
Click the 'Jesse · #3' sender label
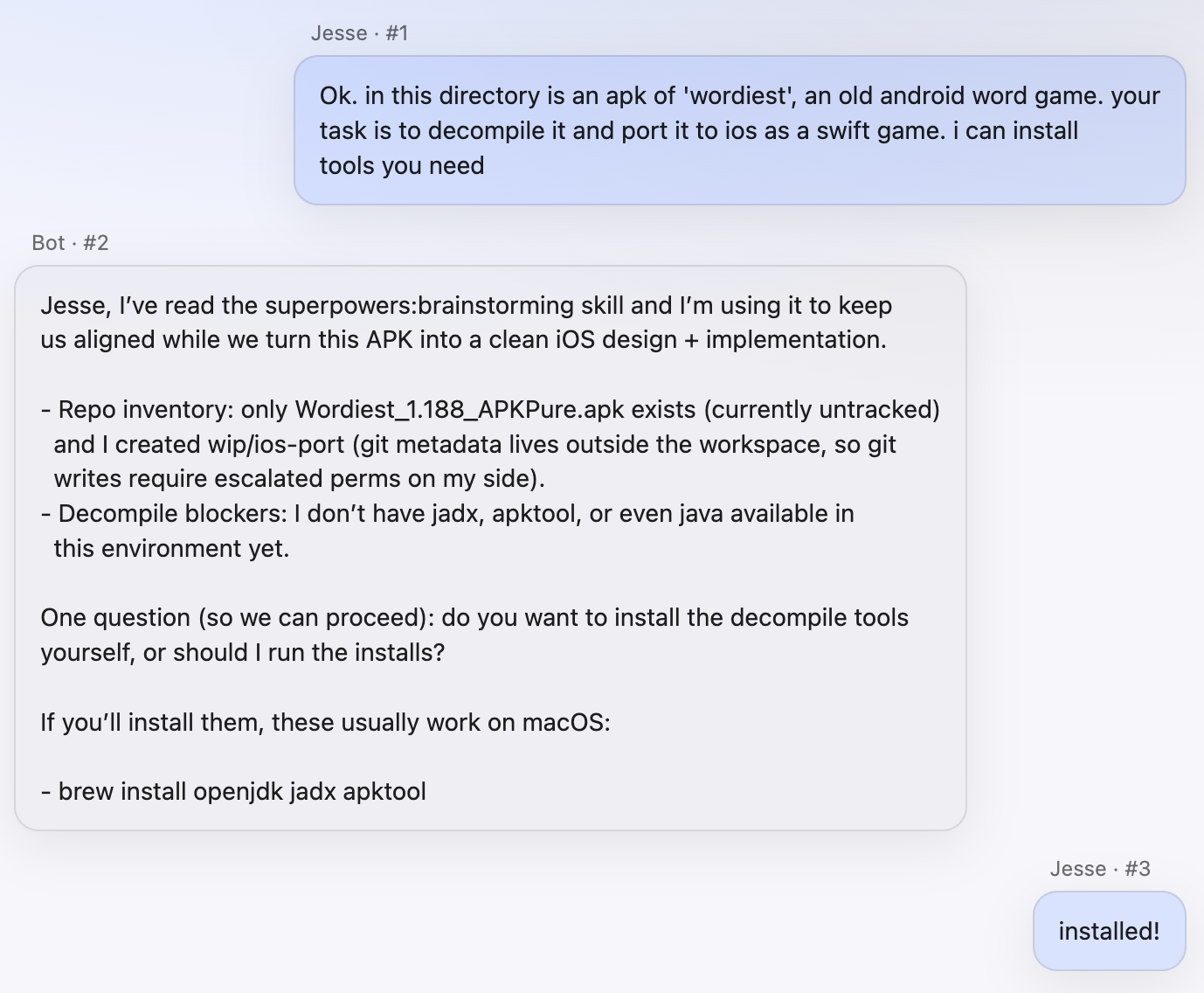[x=1099, y=869]
